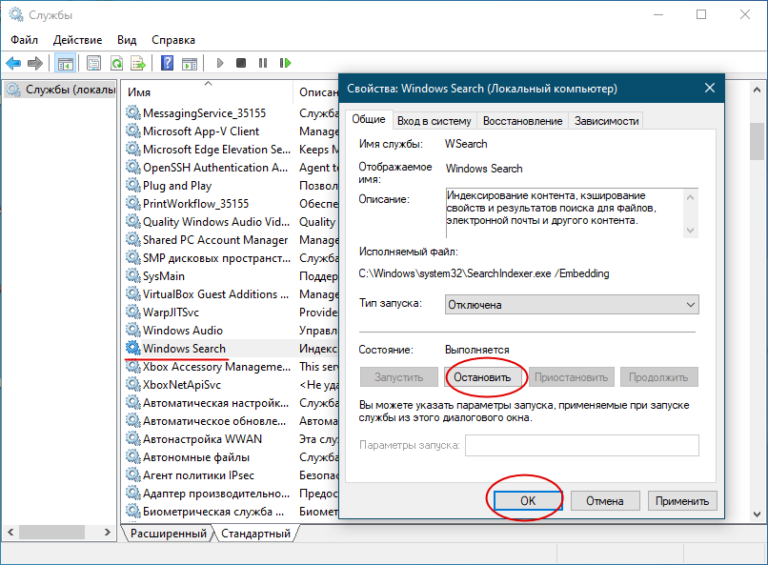Expand the startup type dropdown showing Отключена
This screenshot has width=768, height=565.
(x=572, y=304)
